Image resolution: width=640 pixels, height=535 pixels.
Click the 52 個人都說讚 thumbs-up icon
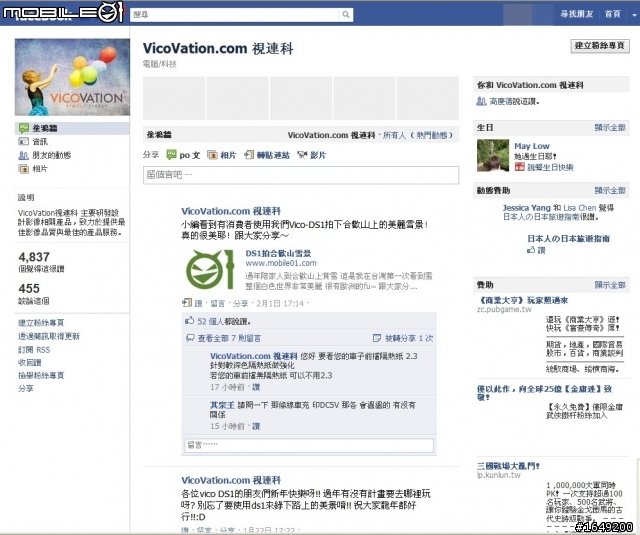(189, 321)
